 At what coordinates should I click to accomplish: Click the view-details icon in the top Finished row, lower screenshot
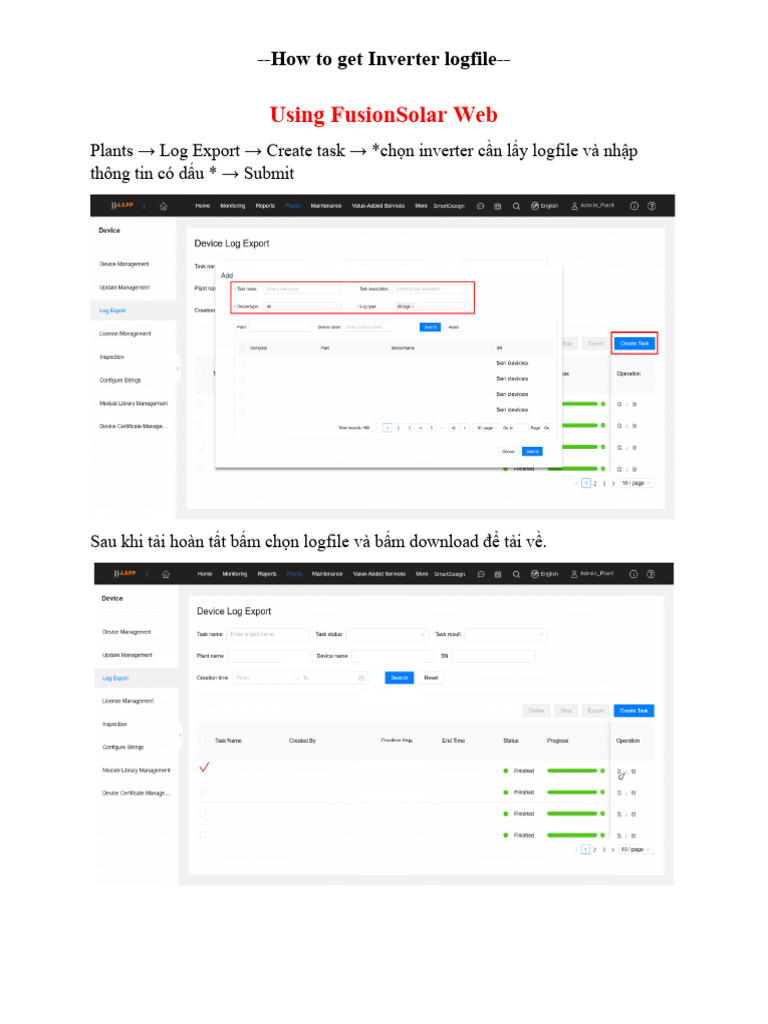click(619, 771)
